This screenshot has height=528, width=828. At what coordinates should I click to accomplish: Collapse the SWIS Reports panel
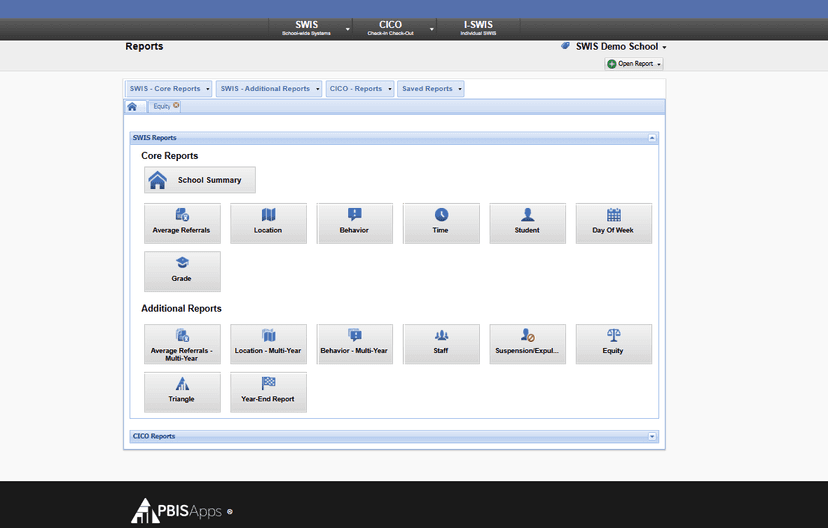(x=652, y=138)
